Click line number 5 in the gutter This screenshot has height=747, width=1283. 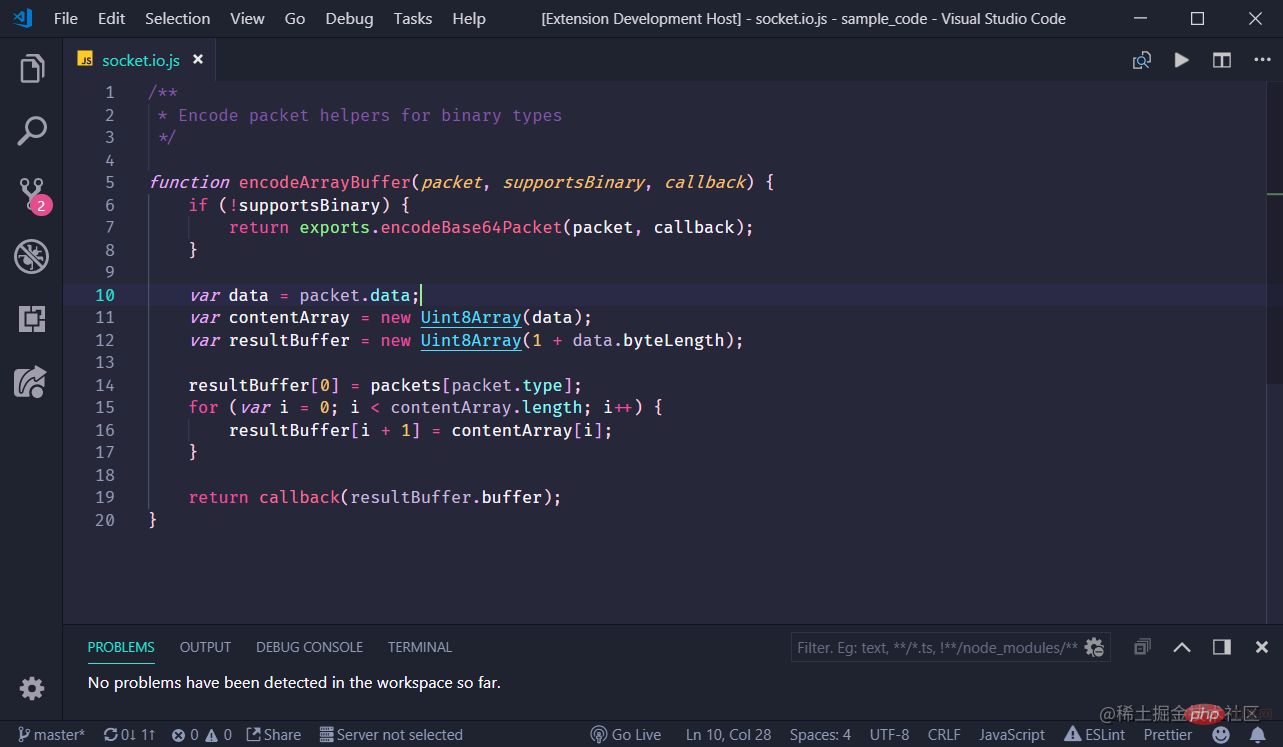click(x=109, y=182)
